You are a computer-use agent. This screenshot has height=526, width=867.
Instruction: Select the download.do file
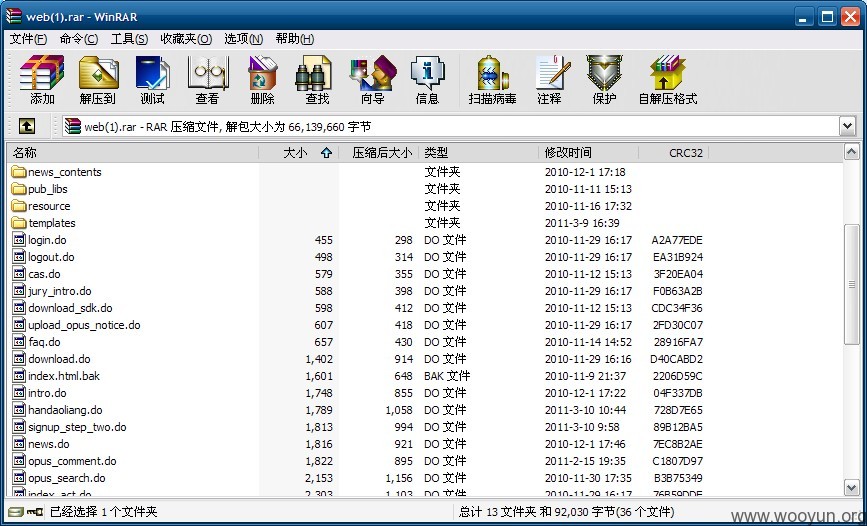pyautogui.click(x=59, y=359)
